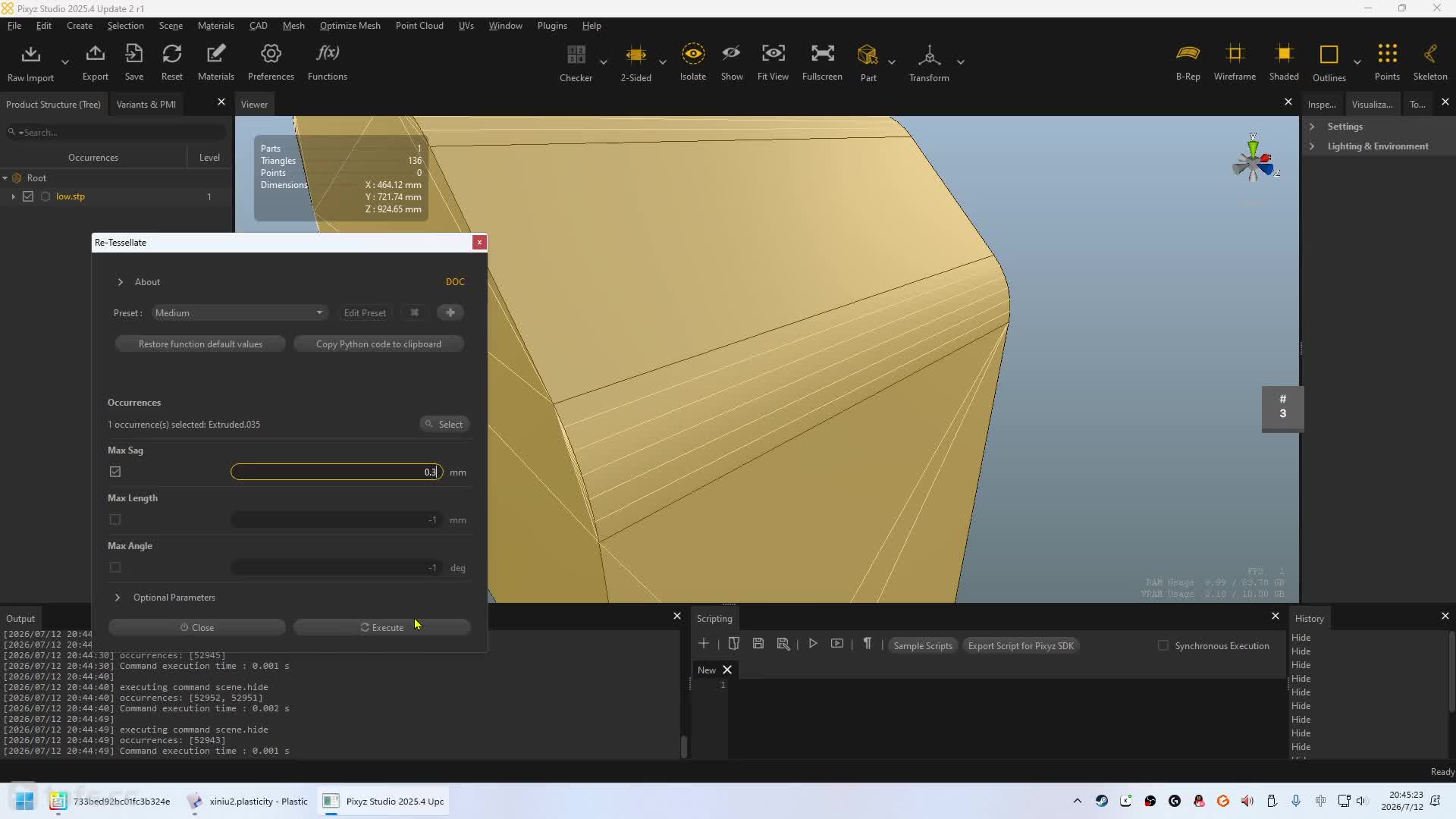Click the Select occurrences button
The image size is (1456, 819).
point(444,424)
